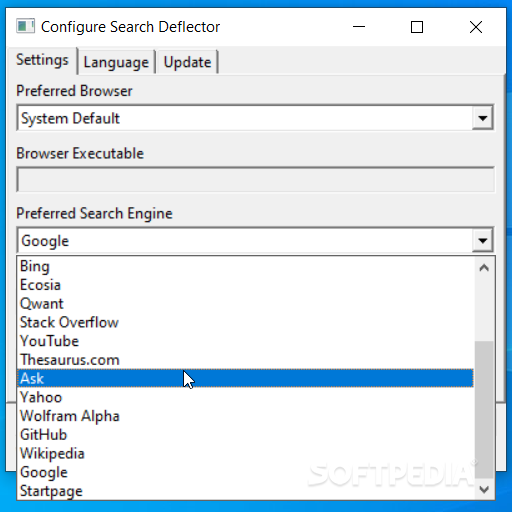
Task: Click the list scrollbar up arrow
Action: pyautogui.click(x=484, y=268)
